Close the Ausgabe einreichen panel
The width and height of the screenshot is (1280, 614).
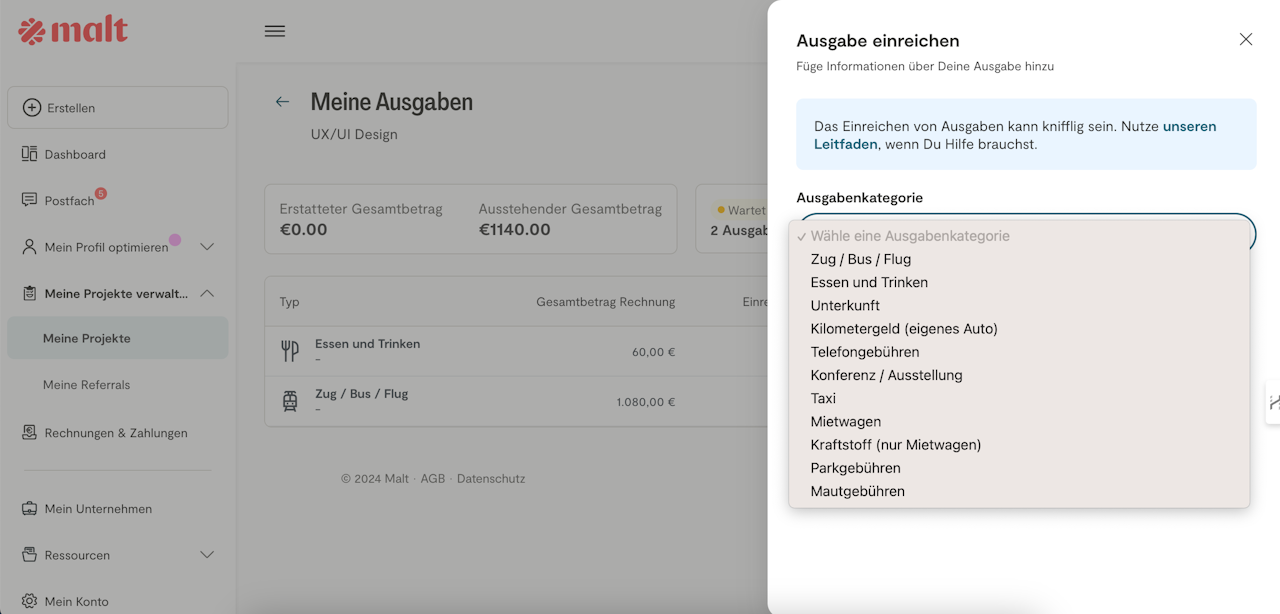point(1246,40)
